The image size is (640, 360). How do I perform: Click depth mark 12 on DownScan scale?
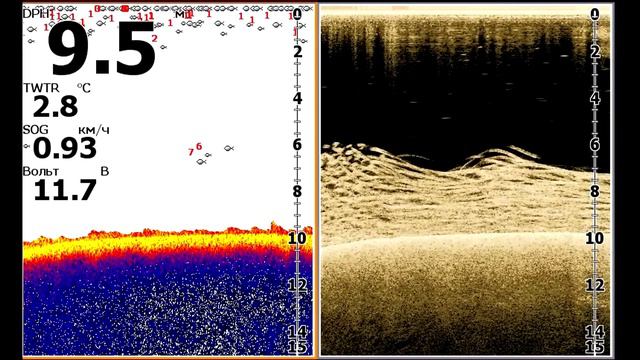coord(595,284)
